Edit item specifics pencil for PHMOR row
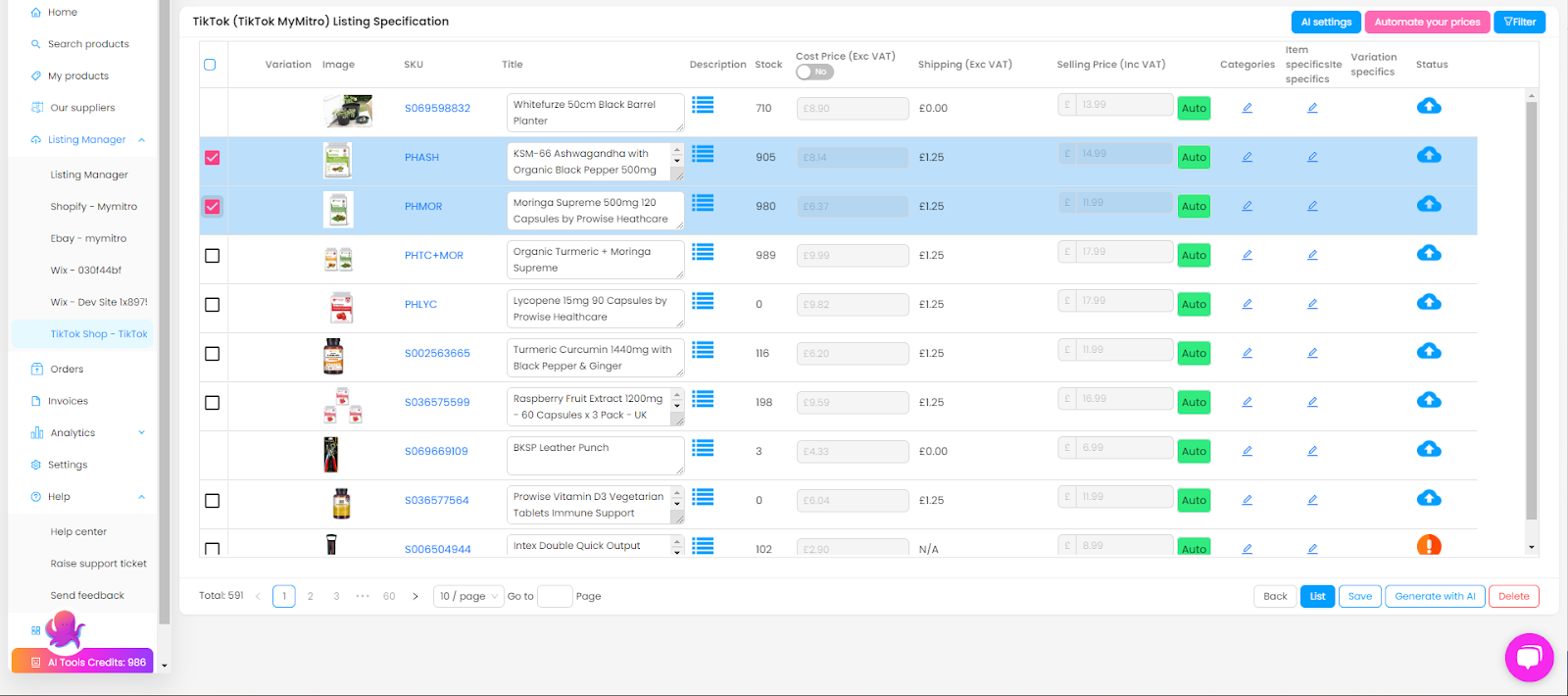The height and width of the screenshot is (696, 1568). (1312, 206)
